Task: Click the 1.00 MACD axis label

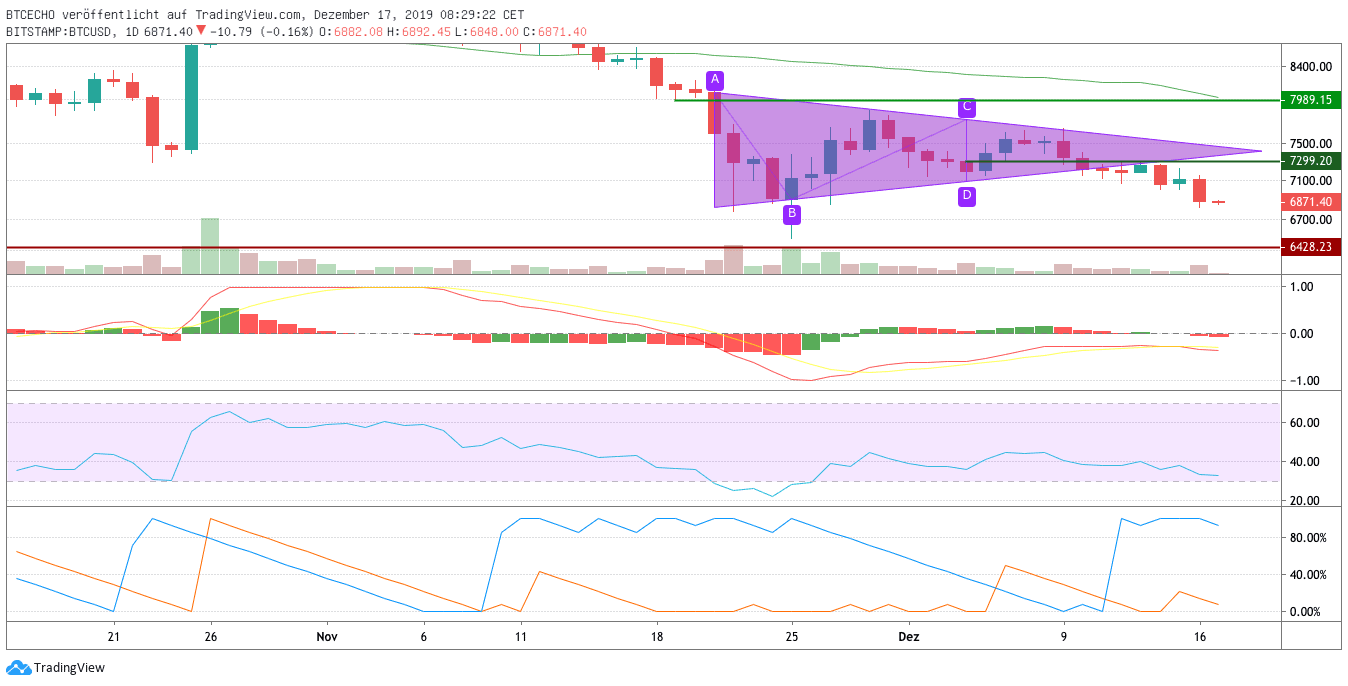Action: point(1300,287)
